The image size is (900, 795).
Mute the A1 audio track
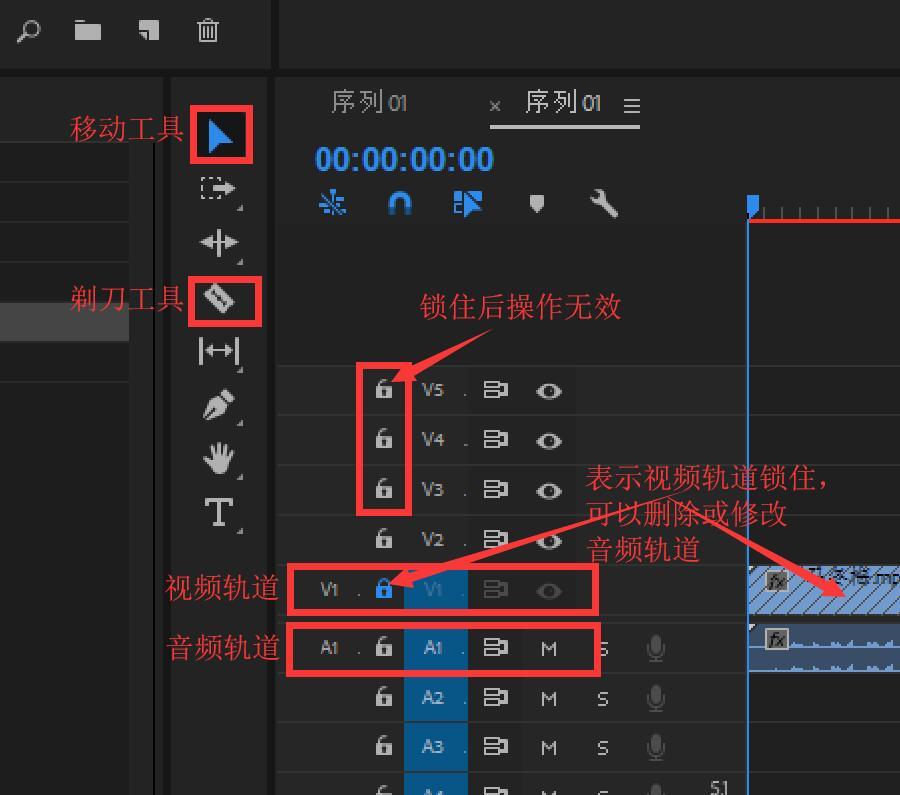tap(548, 648)
